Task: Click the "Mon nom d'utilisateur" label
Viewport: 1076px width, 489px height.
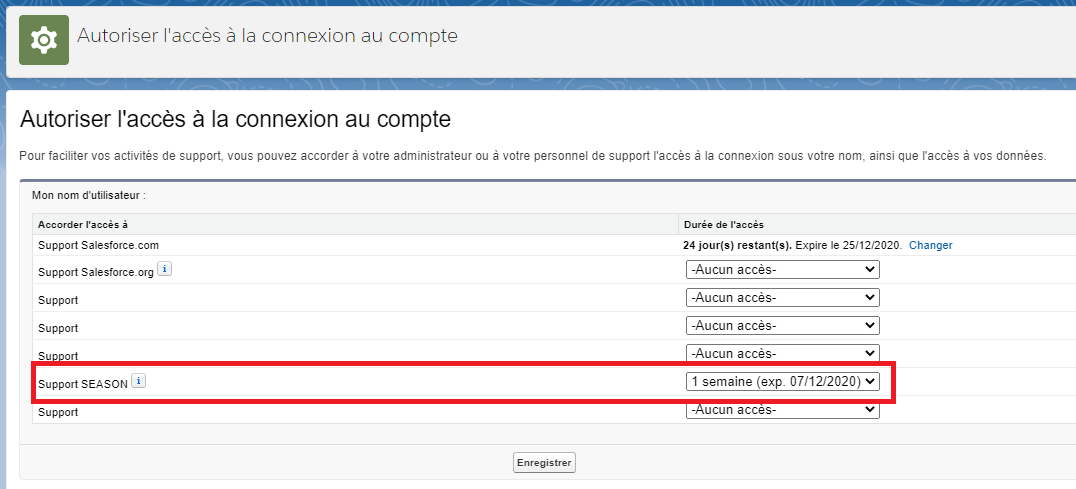Action: point(89,195)
